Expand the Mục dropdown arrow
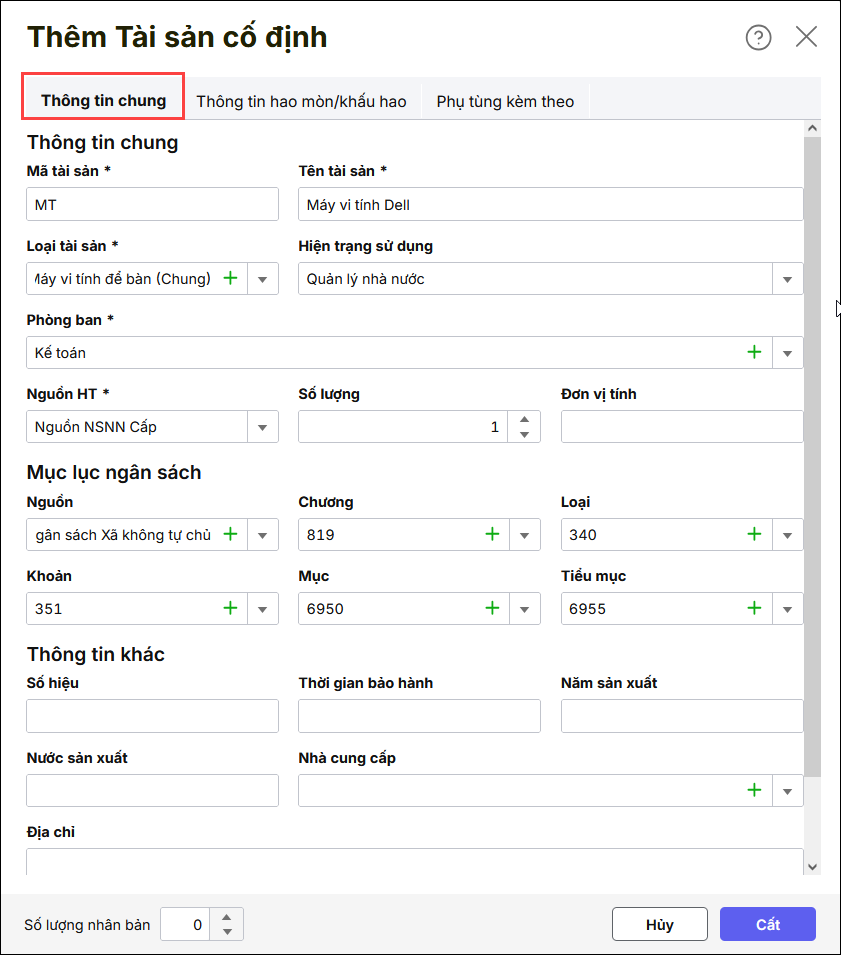Viewport: 841px width, 955px height. pos(524,609)
